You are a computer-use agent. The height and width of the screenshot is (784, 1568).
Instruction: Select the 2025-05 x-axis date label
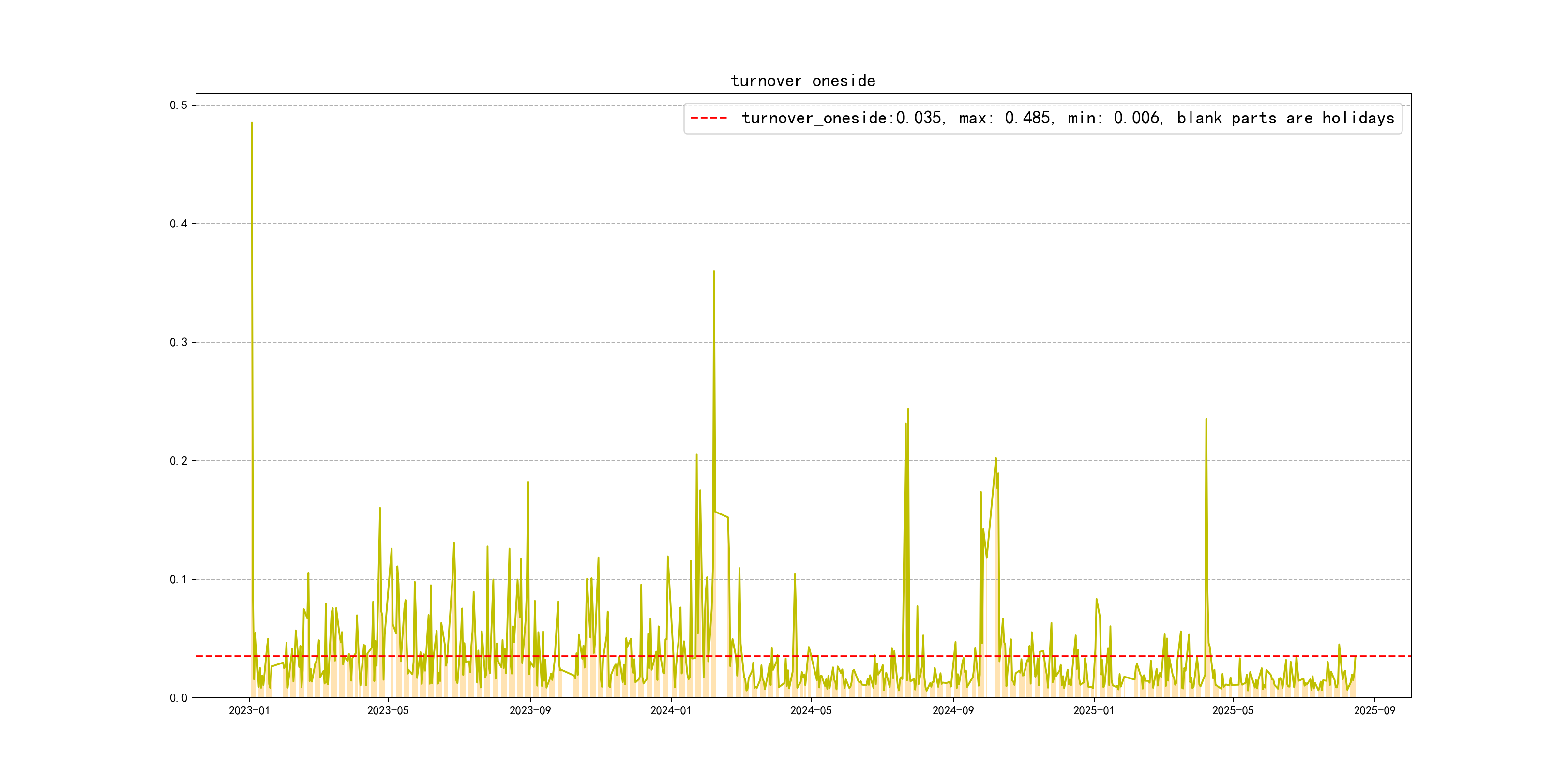(1233, 711)
